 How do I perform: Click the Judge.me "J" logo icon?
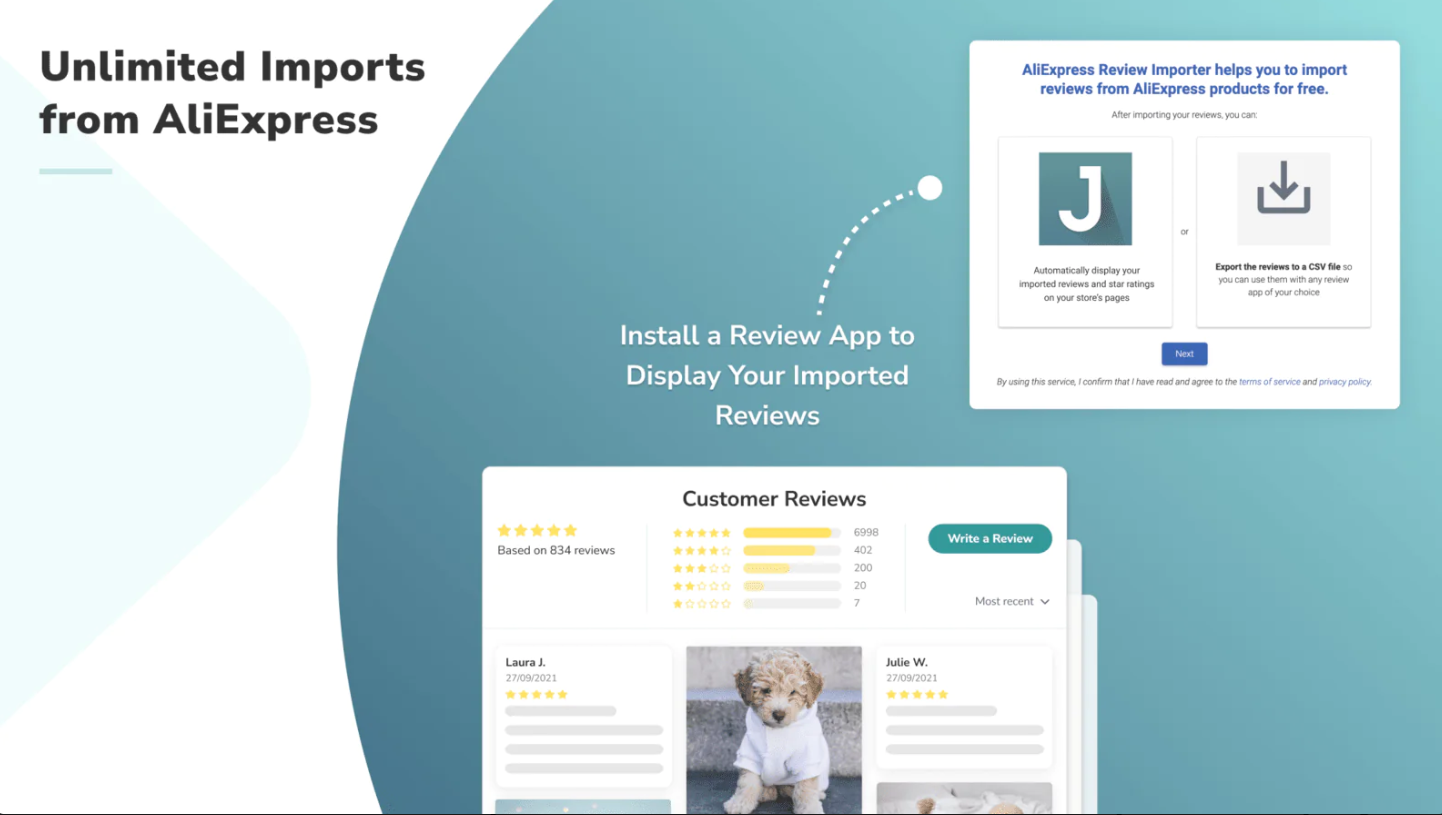(x=1085, y=199)
